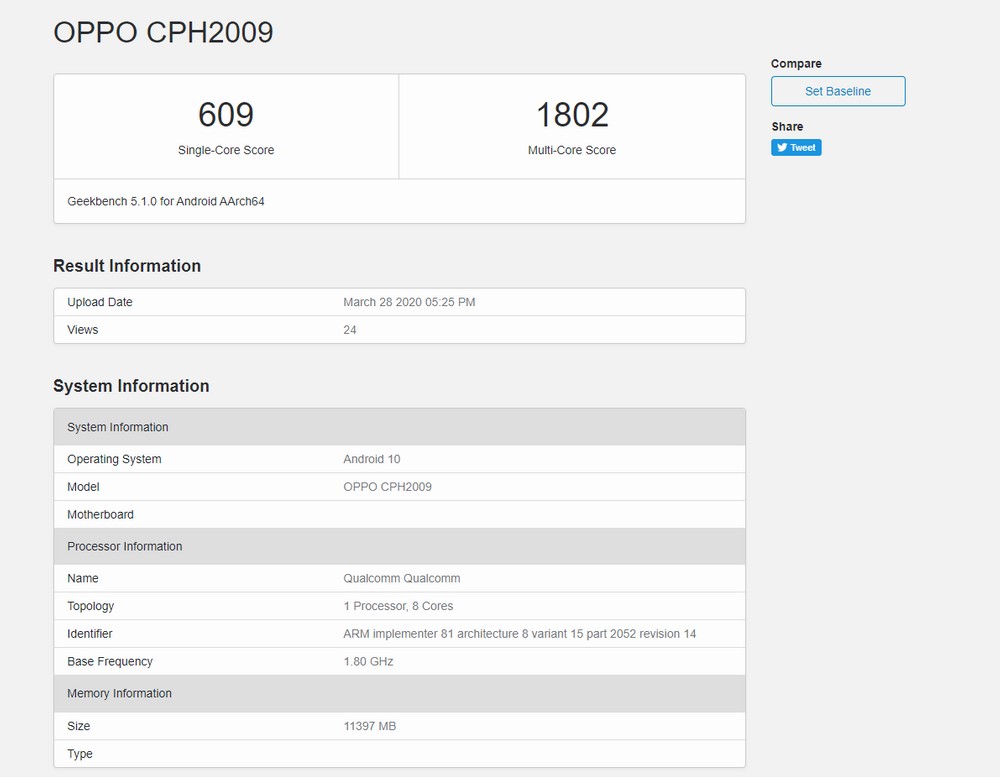This screenshot has width=1000, height=777.
Task: Click the Model row label
Action: tap(84, 487)
